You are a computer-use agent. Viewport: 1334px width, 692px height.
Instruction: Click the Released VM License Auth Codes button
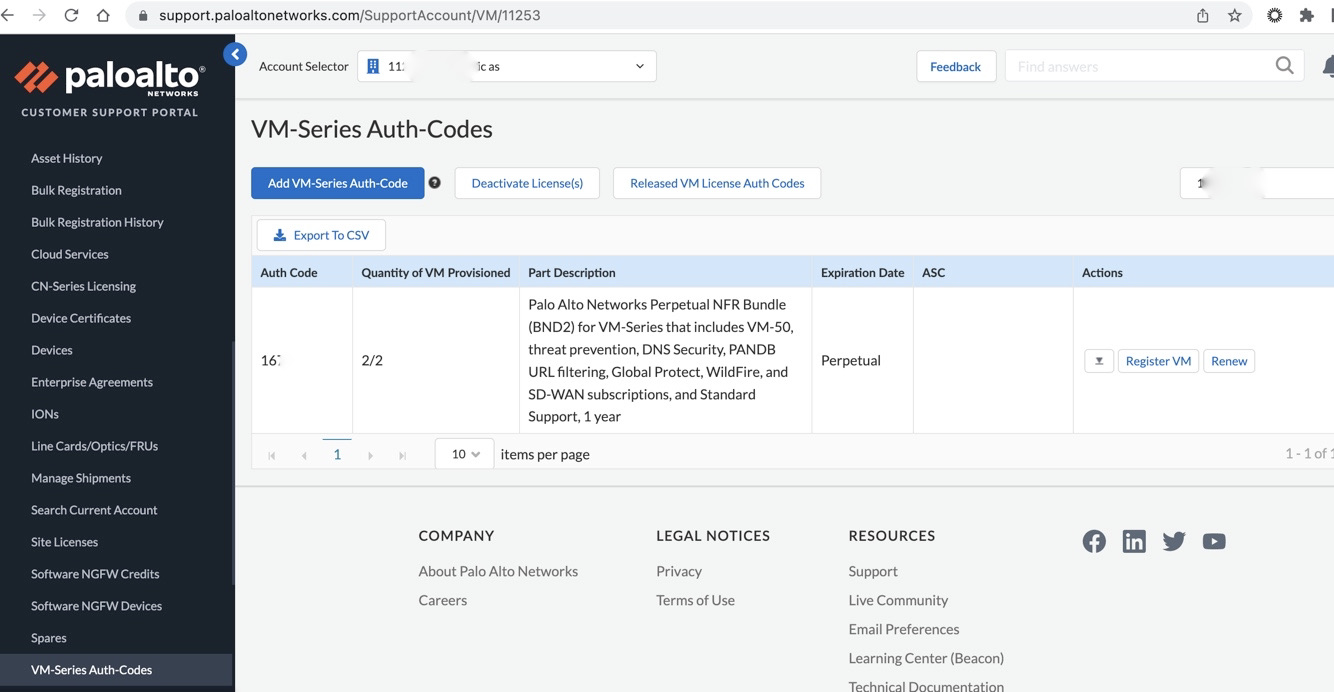pos(717,183)
